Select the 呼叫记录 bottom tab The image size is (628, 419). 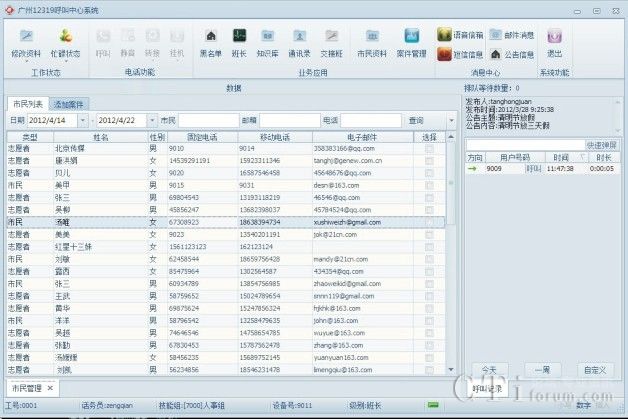[487, 387]
